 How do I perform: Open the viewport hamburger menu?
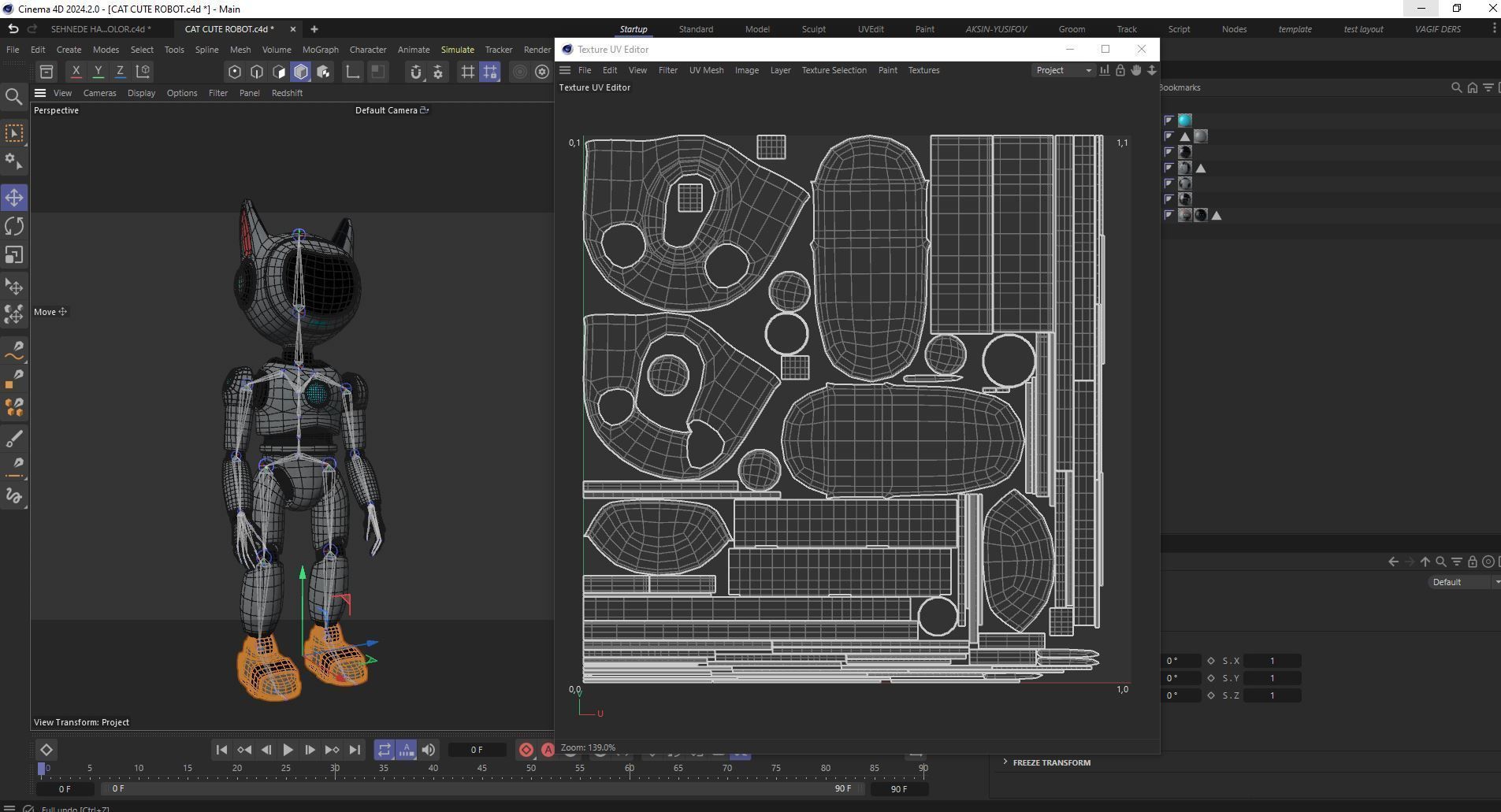point(40,93)
